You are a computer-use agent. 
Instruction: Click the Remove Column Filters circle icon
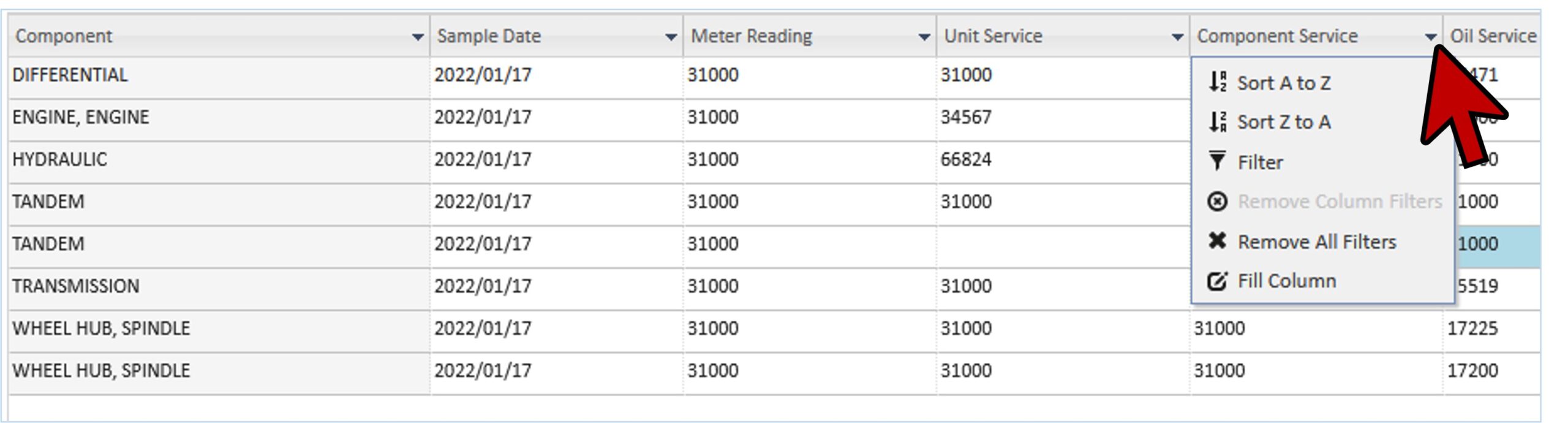click(x=1217, y=201)
